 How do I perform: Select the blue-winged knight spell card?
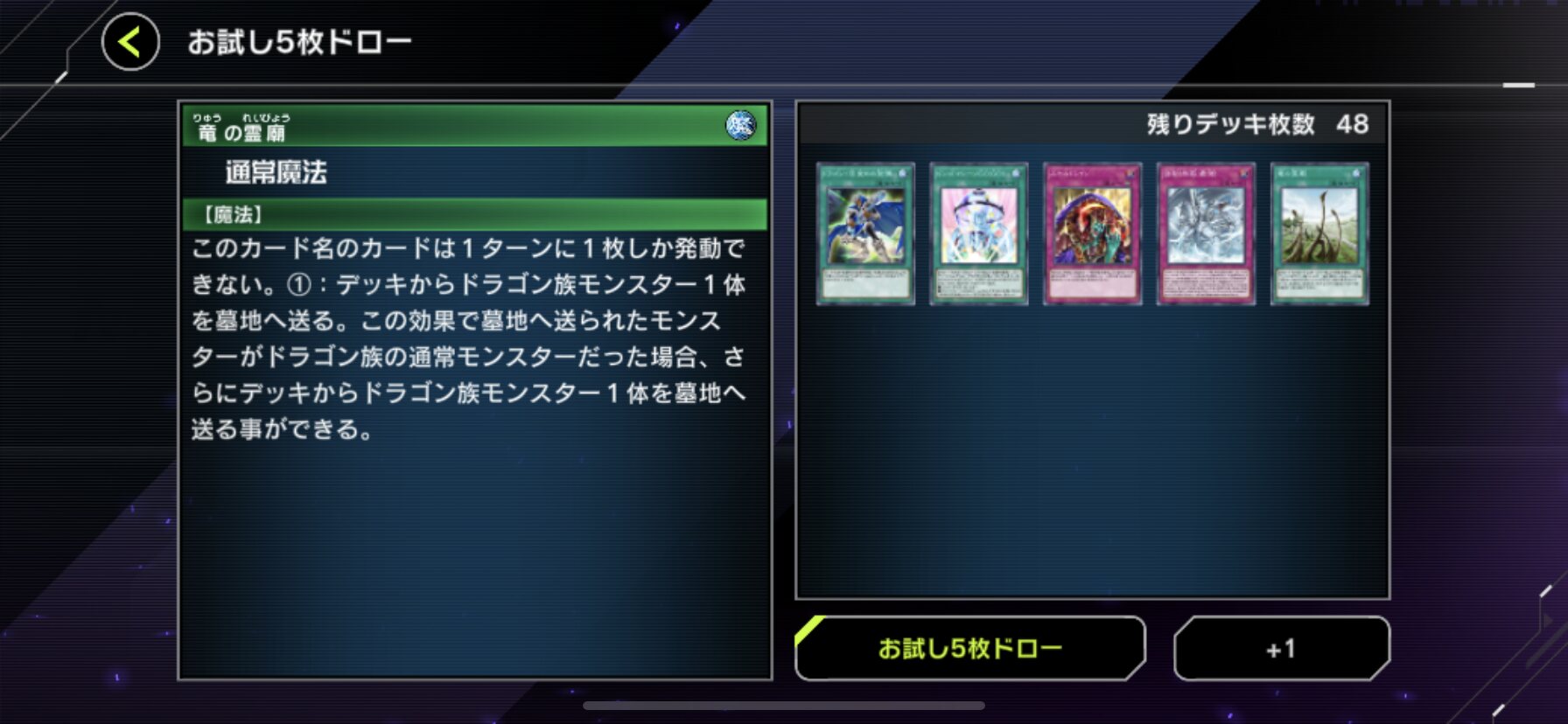(865, 233)
